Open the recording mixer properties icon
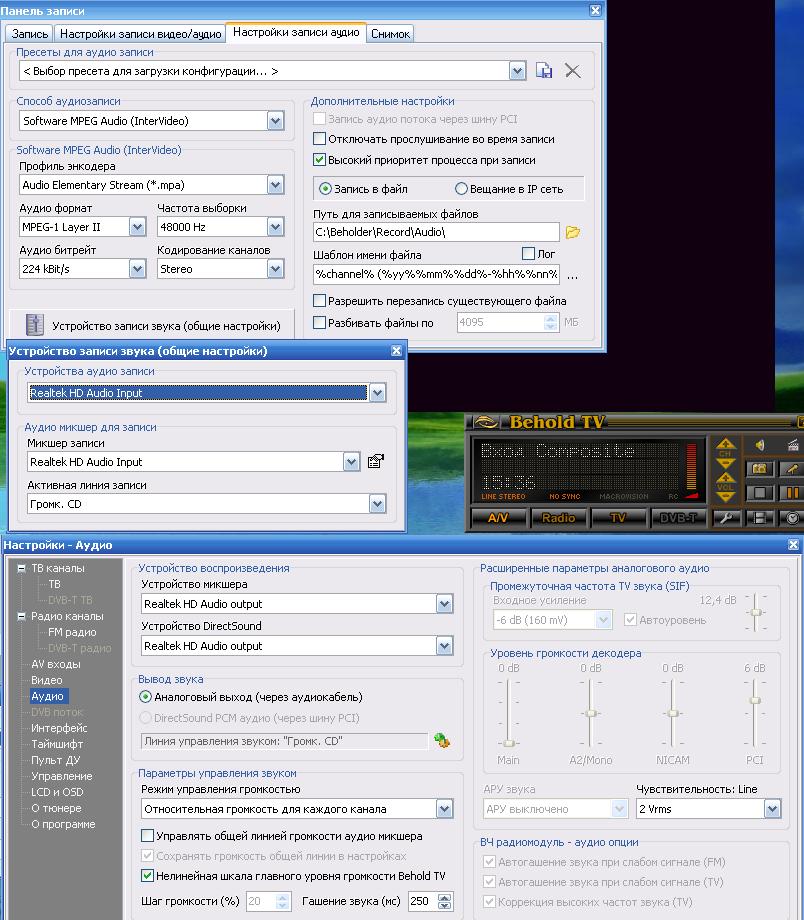Image resolution: width=804 pixels, height=920 pixels. click(x=376, y=461)
